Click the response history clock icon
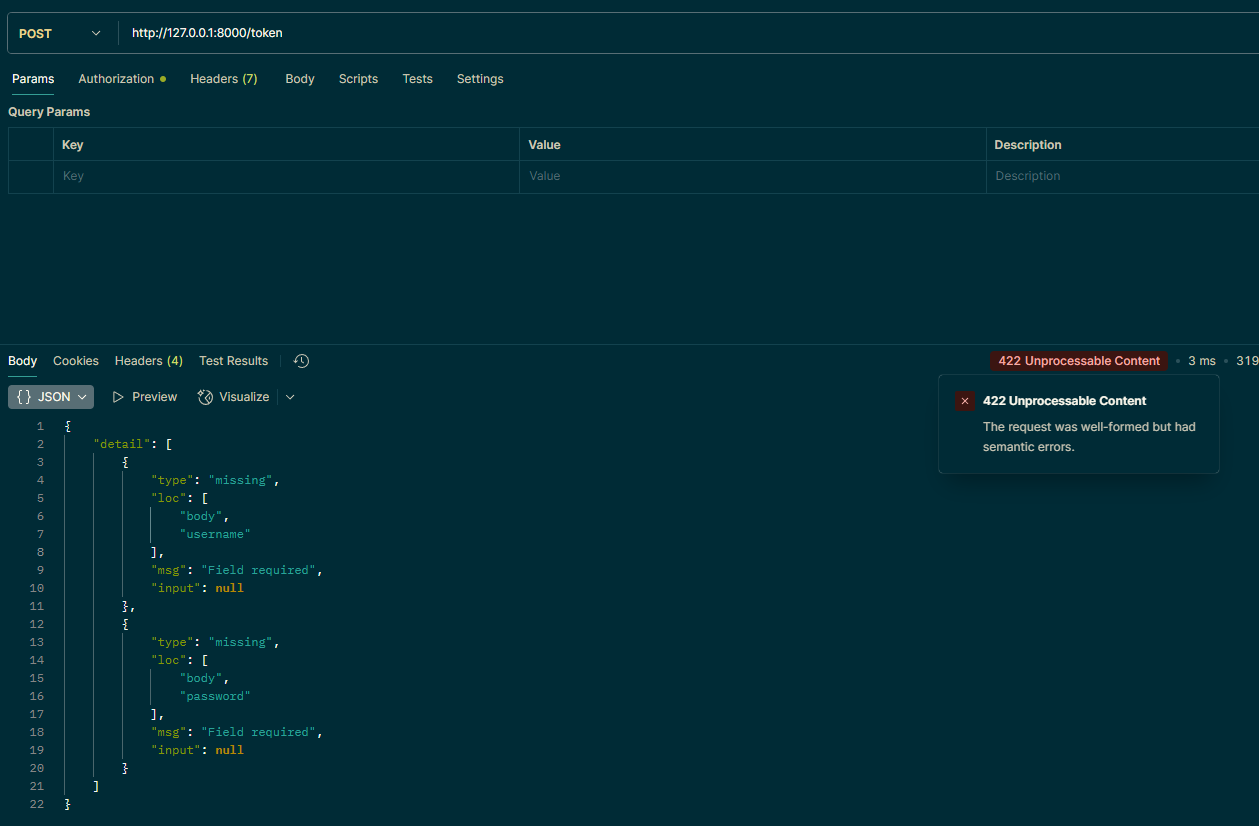 301,361
